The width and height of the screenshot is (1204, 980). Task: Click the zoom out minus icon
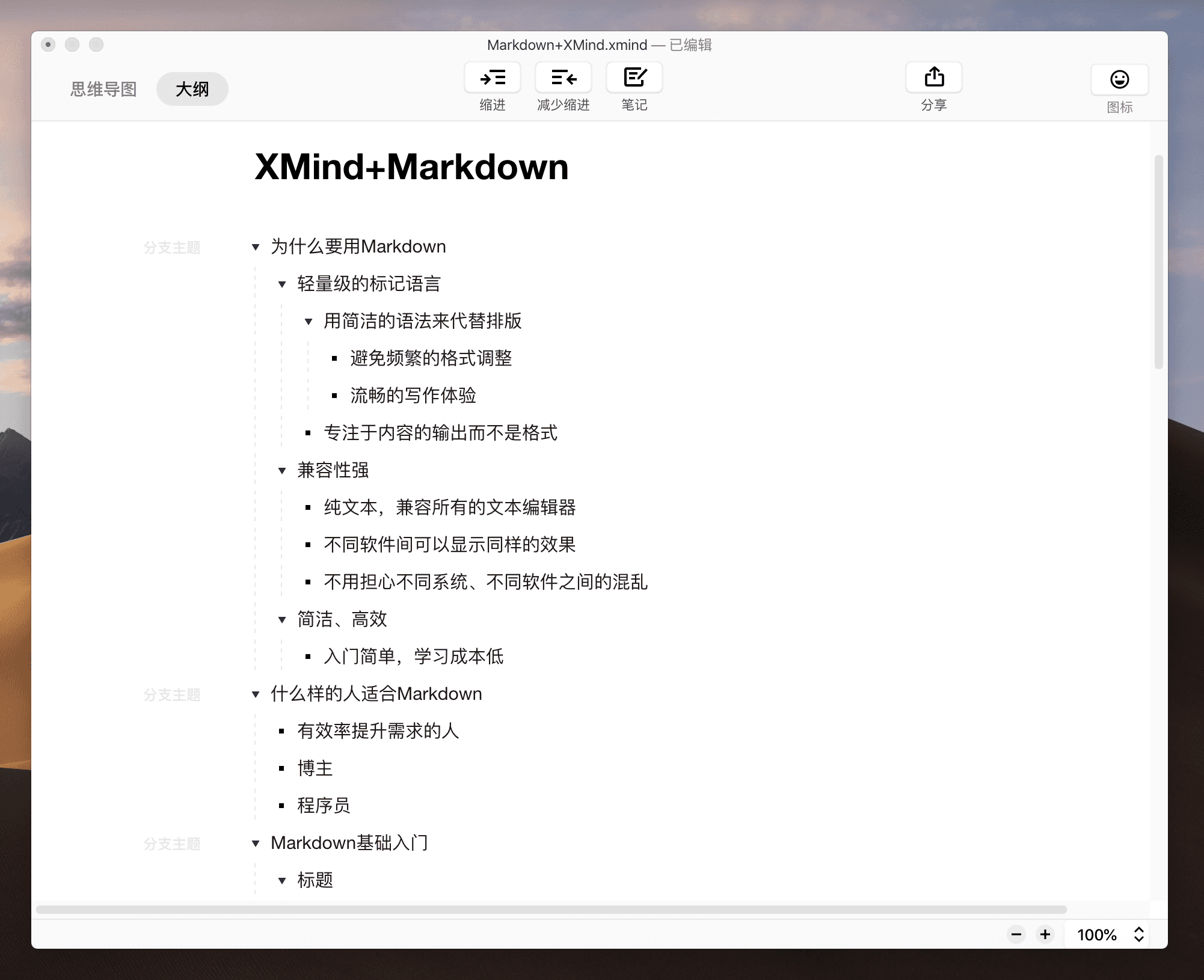1016,934
